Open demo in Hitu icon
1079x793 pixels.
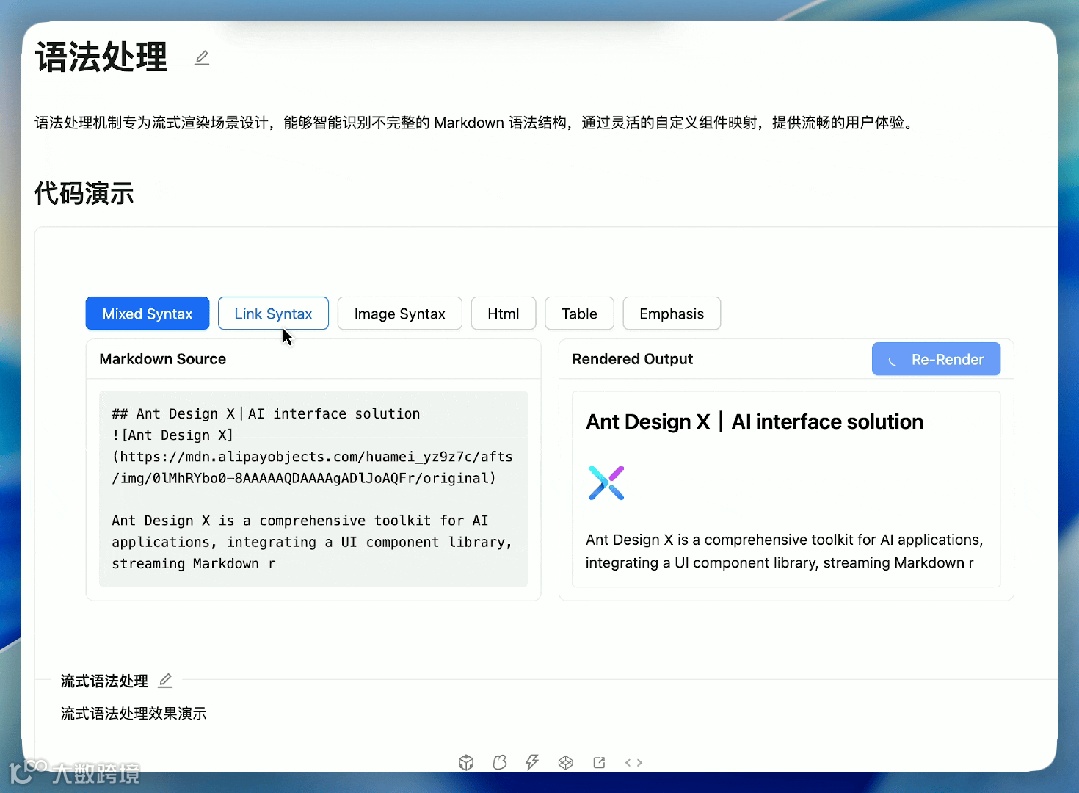click(500, 762)
